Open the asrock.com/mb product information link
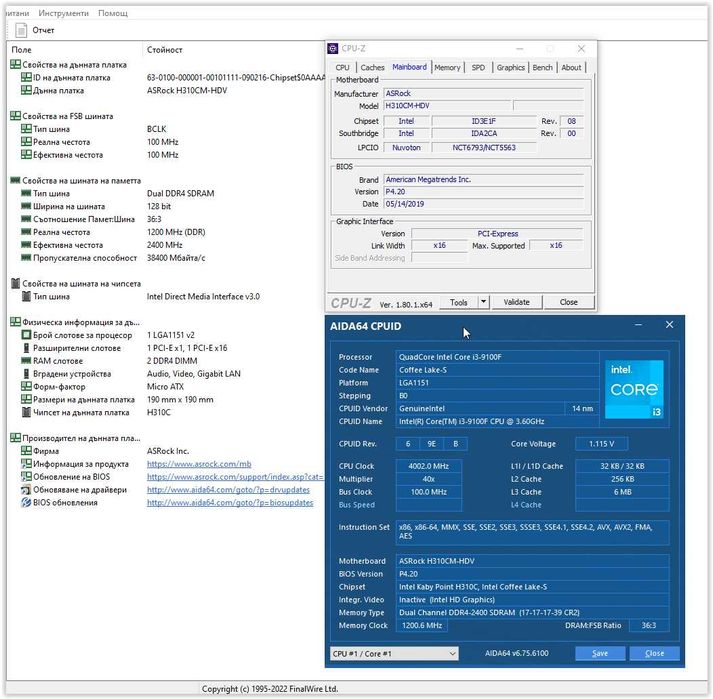 pyautogui.click(x=199, y=464)
